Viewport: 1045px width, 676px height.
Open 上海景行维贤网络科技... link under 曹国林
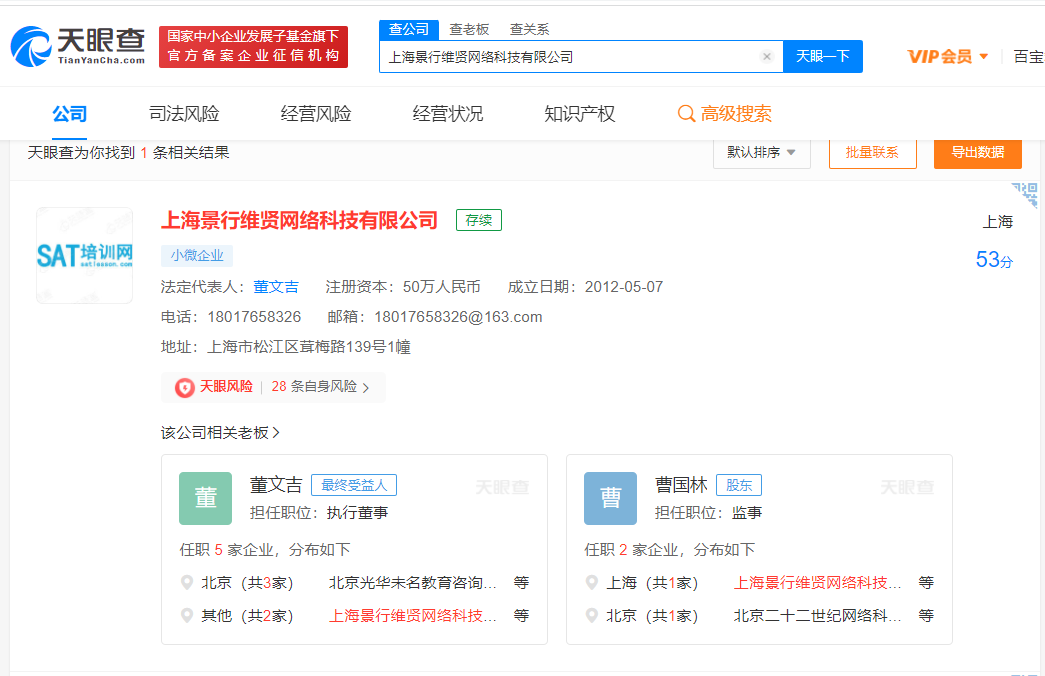pyautogui.click(x=817, y=583)
